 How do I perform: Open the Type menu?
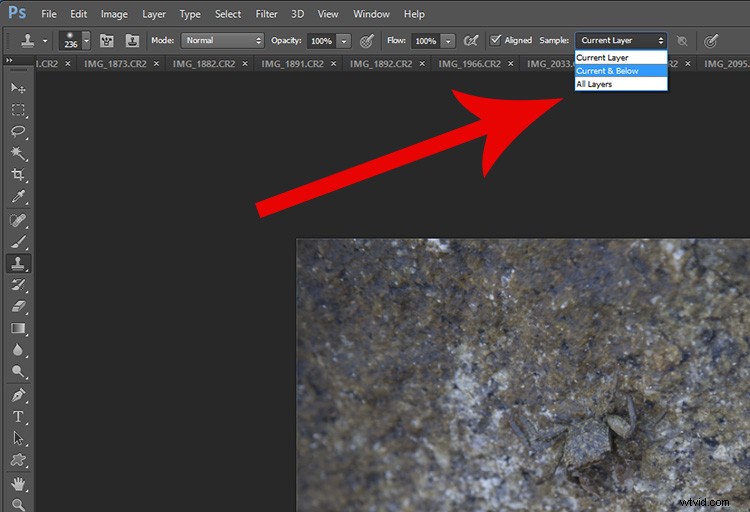pyautogui.click(x=190, y=14)
